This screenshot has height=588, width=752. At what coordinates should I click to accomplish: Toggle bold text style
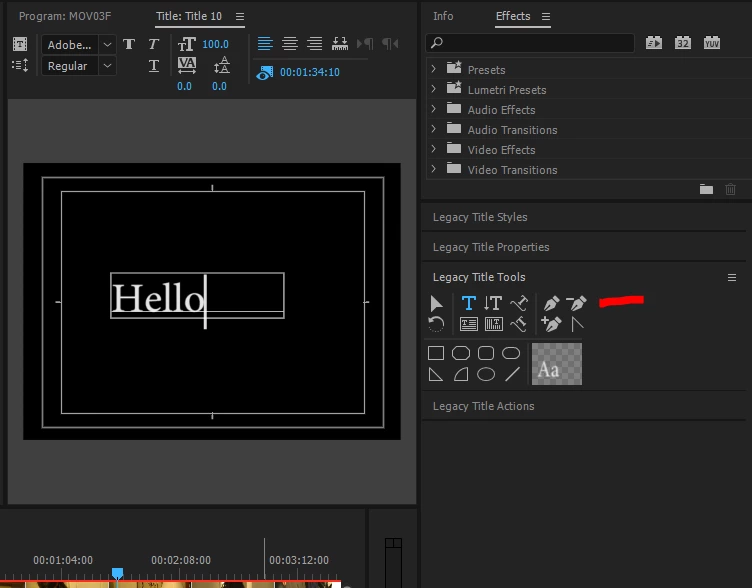(x=129, y=44)
